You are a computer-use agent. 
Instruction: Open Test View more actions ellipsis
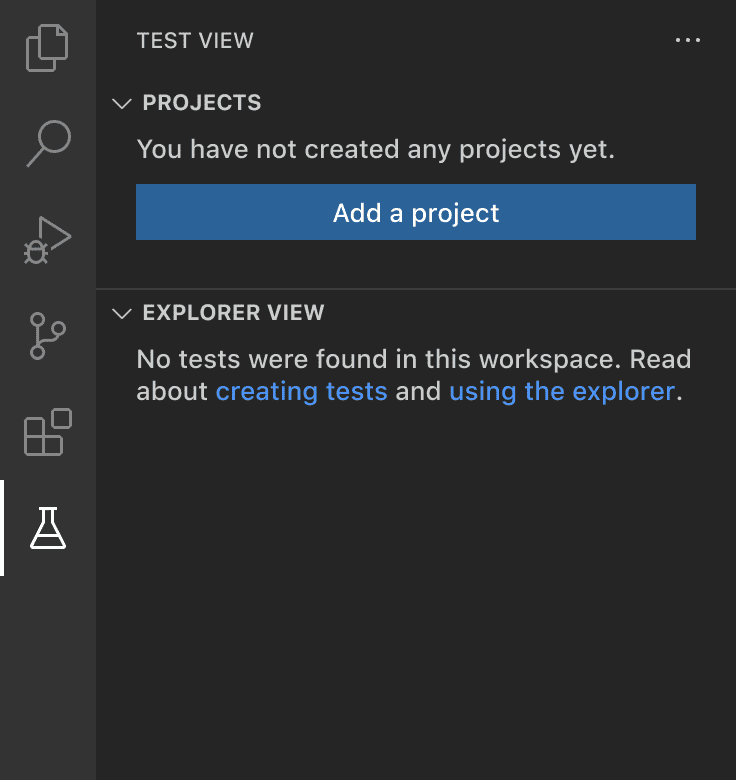pyautogui.click(x=688, y=41)
